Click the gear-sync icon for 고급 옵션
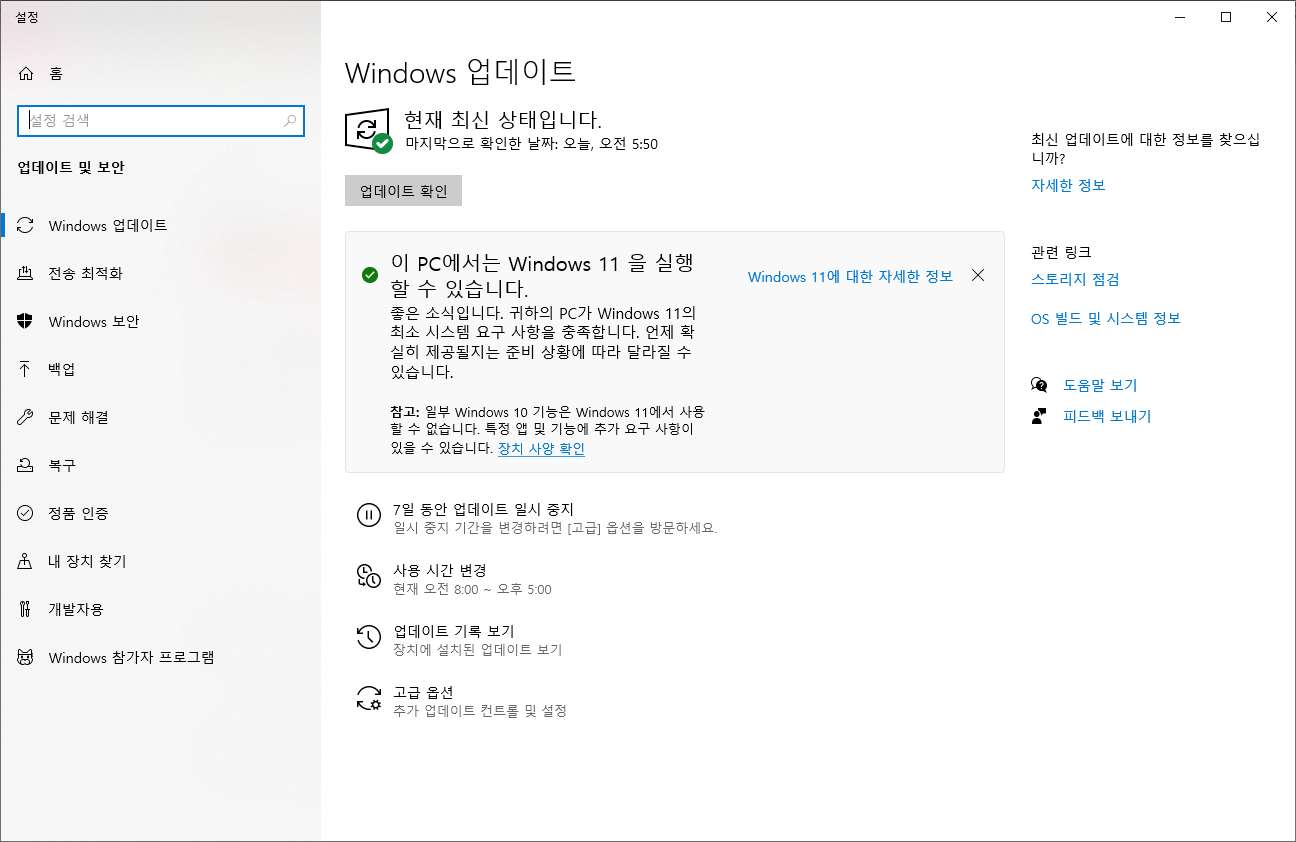The image size is (1296, 842). 369,699
